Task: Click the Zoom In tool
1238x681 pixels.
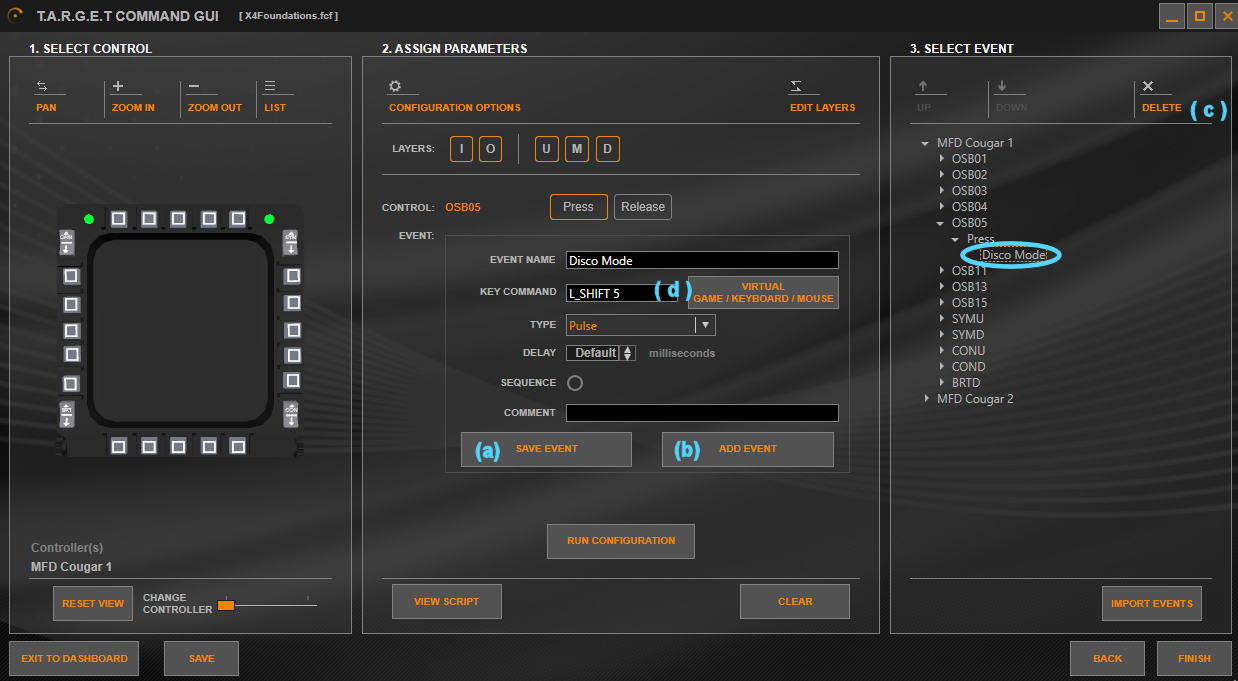Action: (x=133, y=96)
